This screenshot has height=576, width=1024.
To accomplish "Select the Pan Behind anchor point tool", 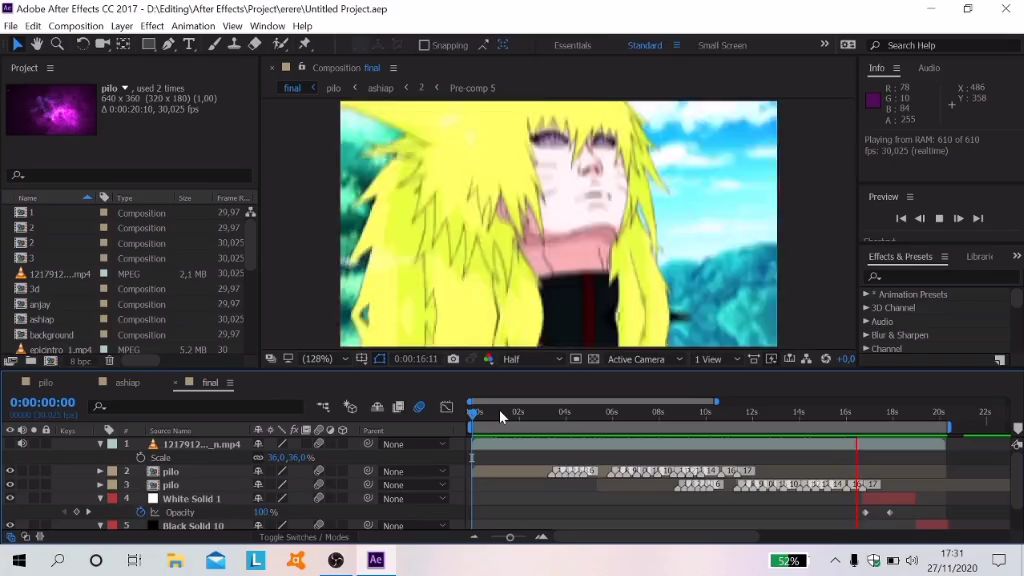I will coord(123,44).
